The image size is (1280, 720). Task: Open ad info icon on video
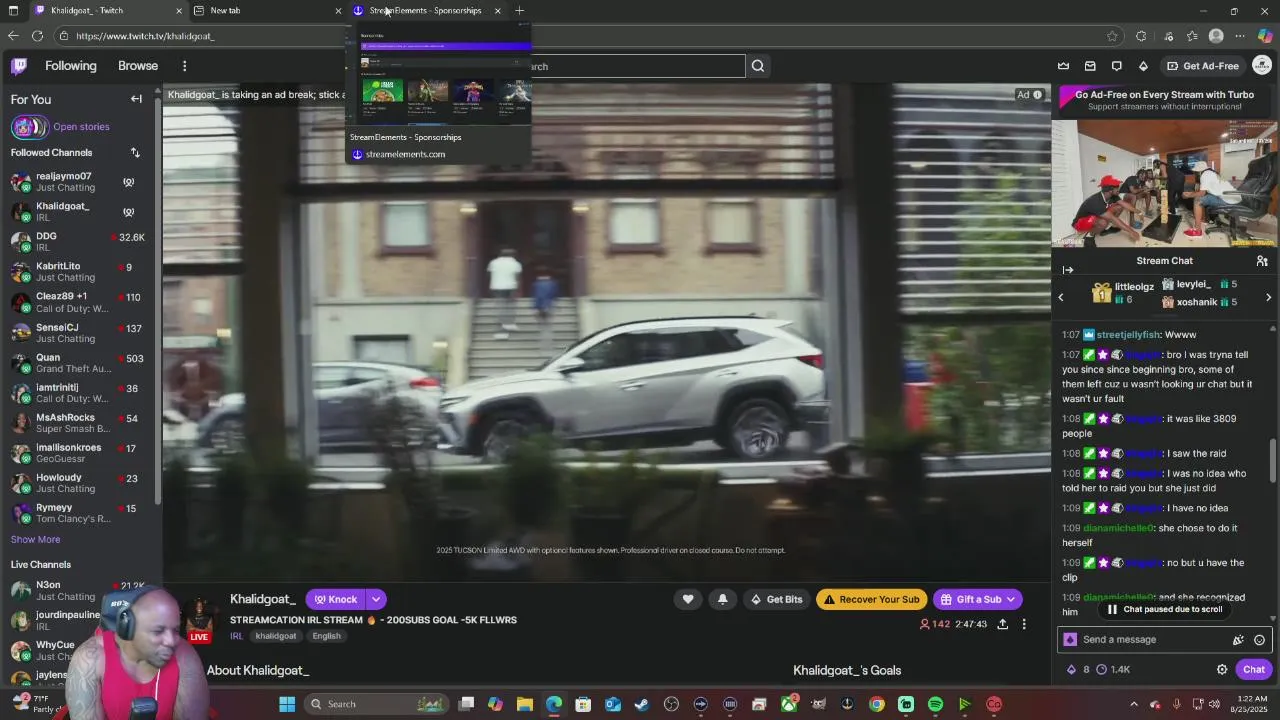pos(1037,95)
